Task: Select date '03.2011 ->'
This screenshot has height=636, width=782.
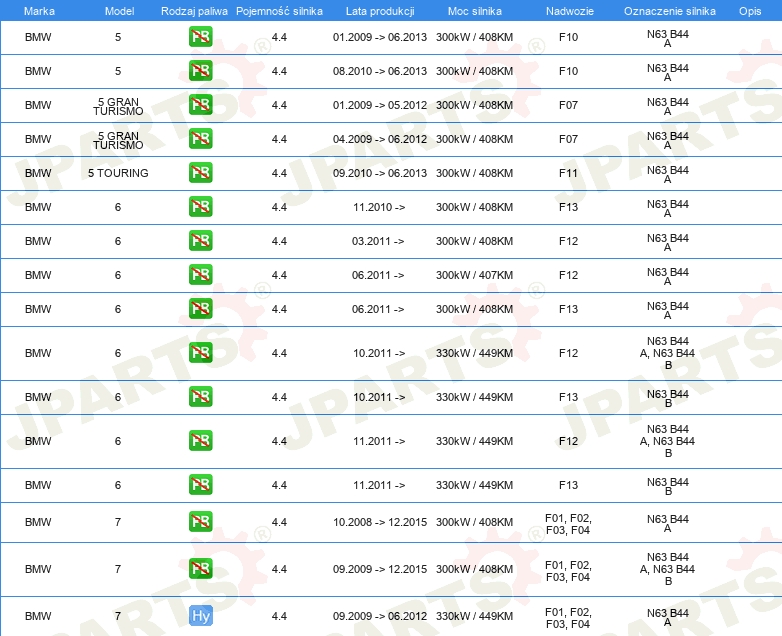Action: point(378,241)
